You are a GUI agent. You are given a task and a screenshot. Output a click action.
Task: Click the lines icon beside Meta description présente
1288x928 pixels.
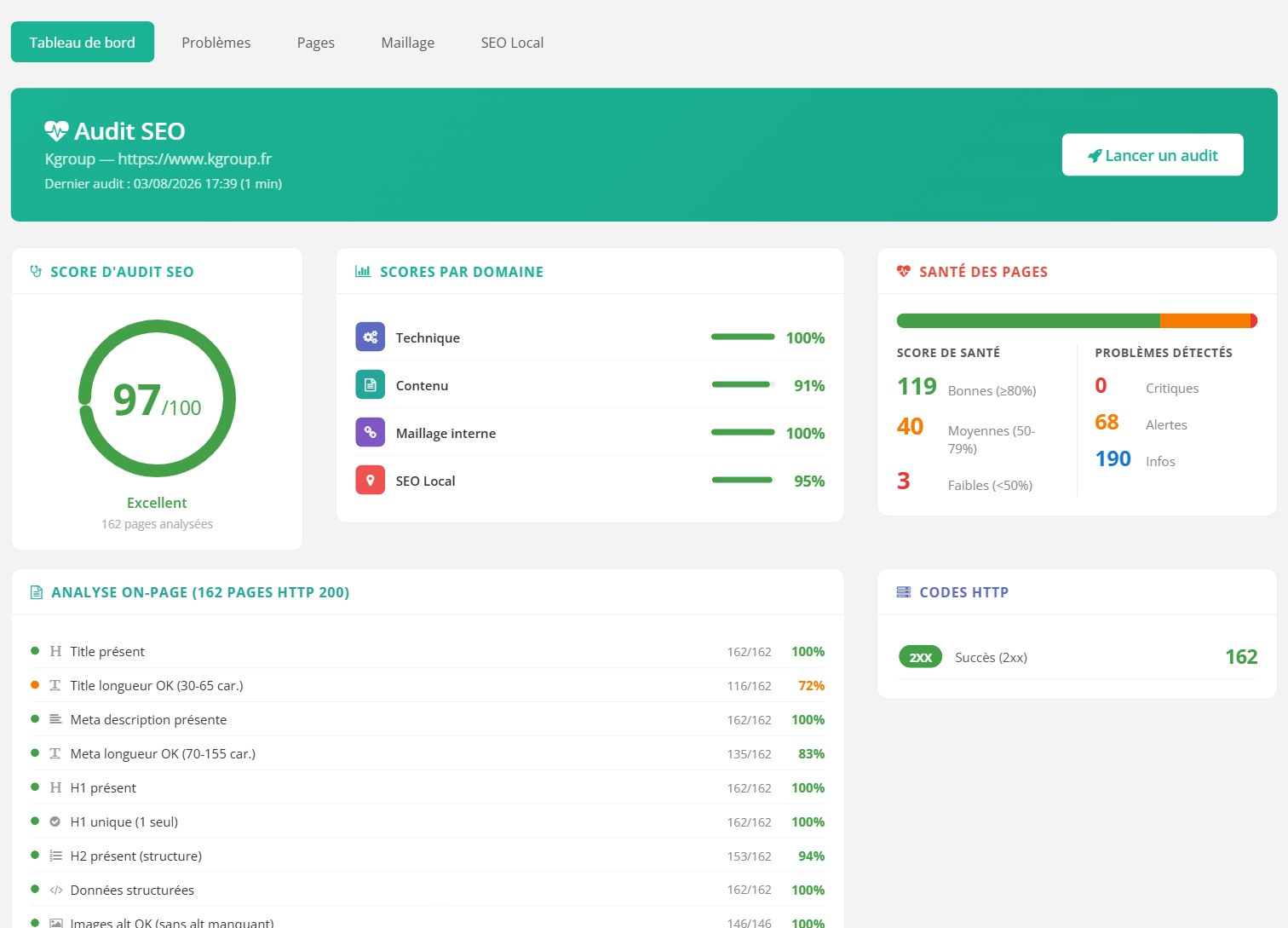(55, 719)
